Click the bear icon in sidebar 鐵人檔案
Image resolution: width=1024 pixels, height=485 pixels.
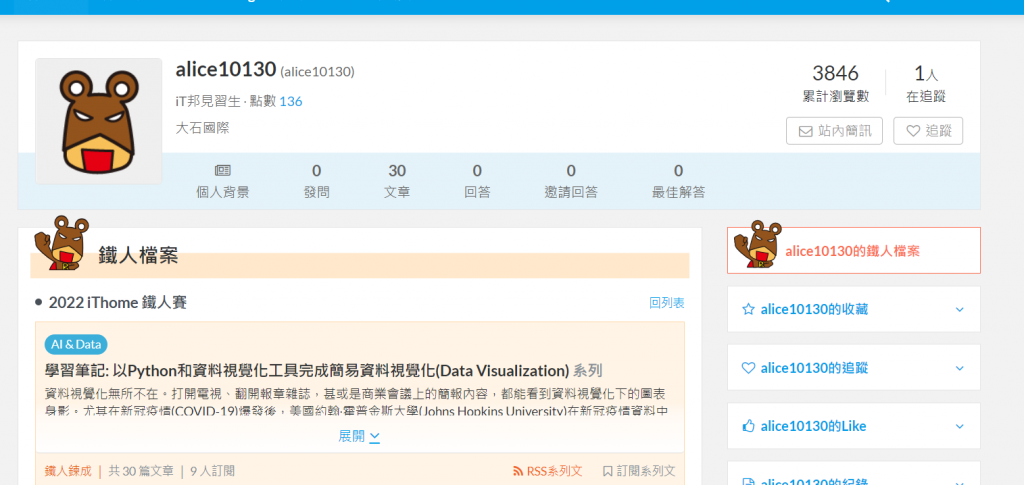coord(757,244)
